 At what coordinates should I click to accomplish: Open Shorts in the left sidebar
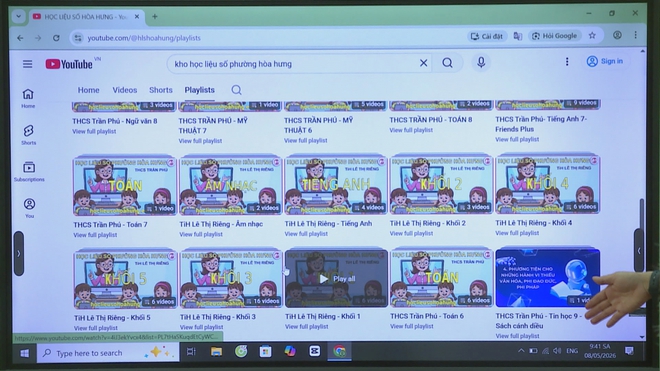click(28, 135)
